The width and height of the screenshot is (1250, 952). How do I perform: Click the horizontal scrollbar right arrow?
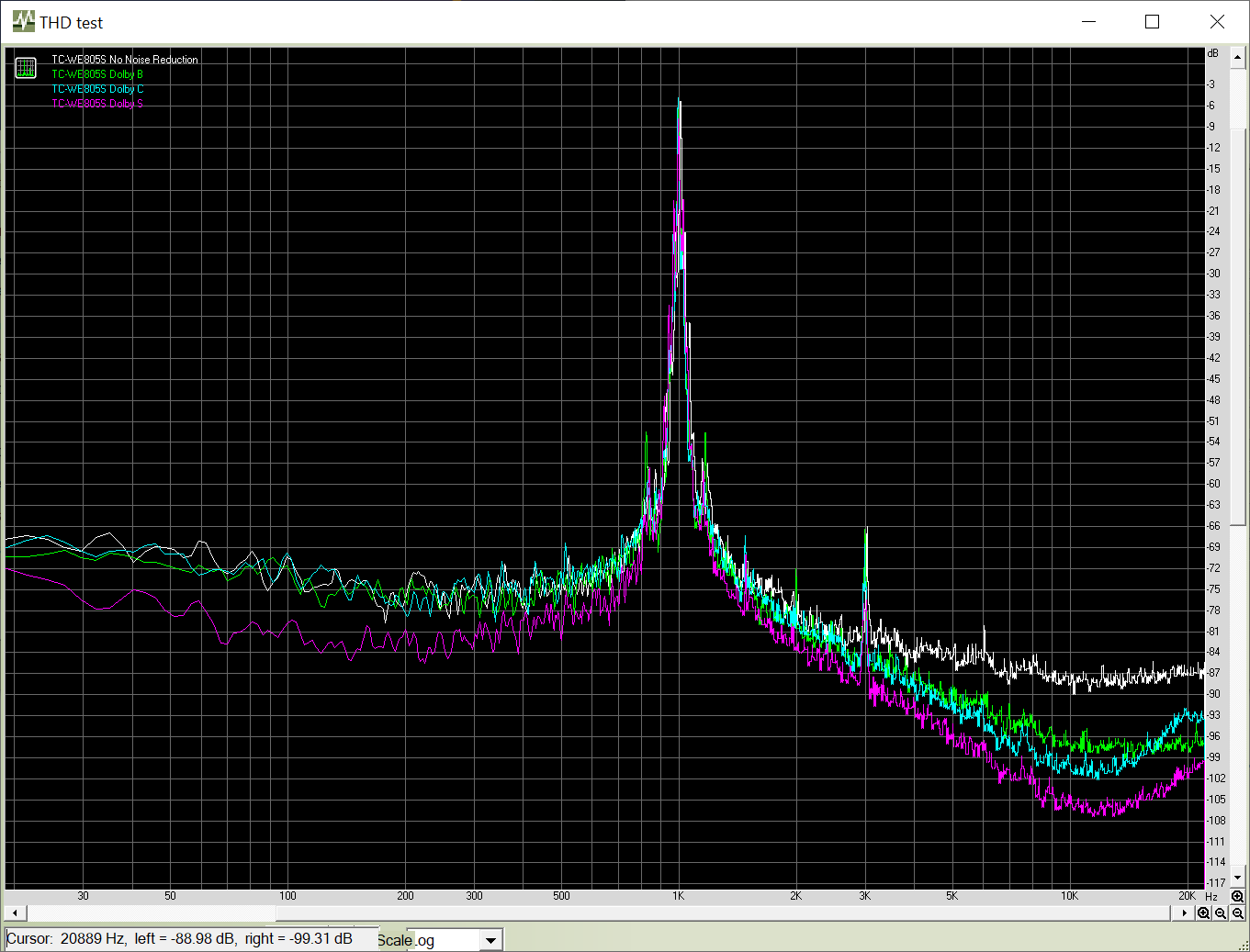pyautogui.click(x=1186, y=913)
